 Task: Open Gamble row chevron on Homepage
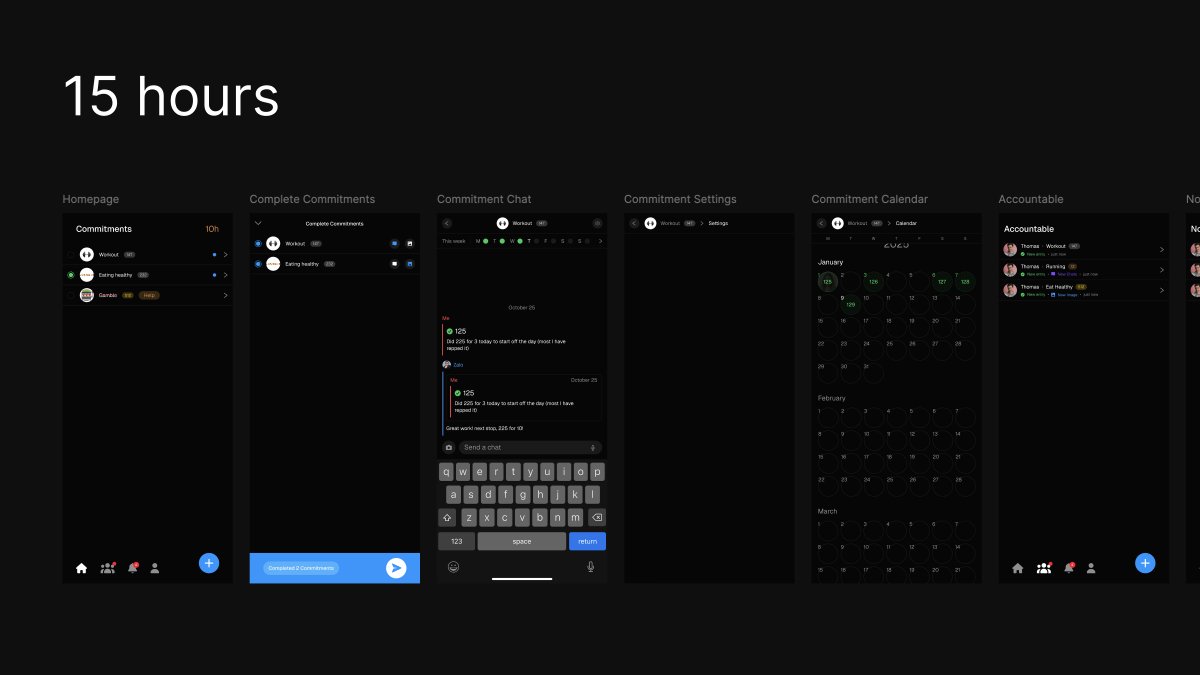225,295
